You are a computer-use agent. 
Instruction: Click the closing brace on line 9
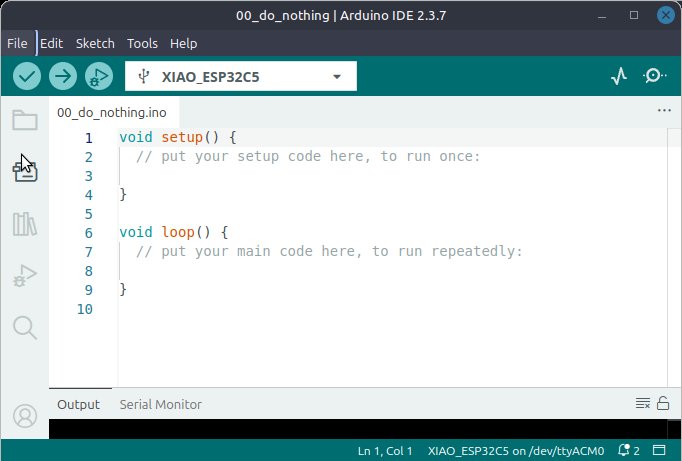click(123, 289)
